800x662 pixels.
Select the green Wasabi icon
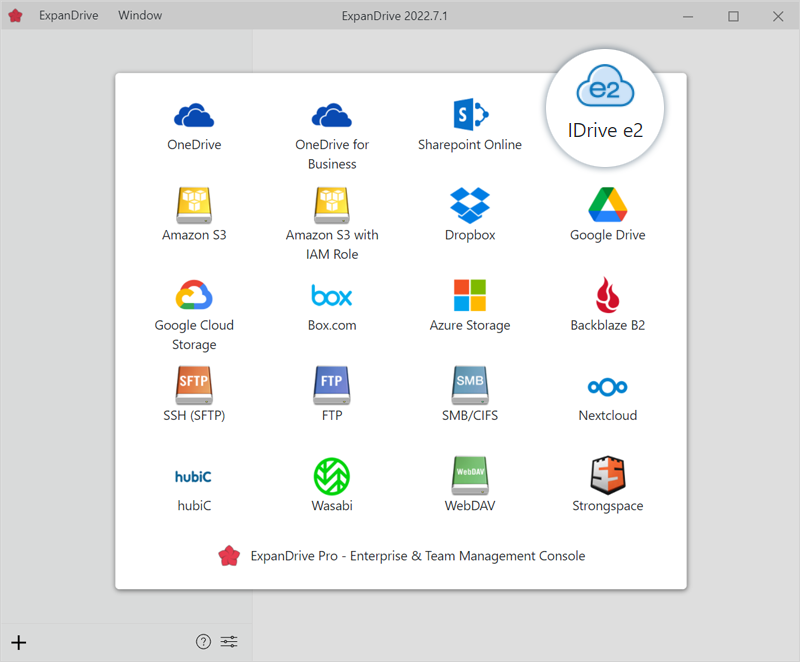point(332,476)
